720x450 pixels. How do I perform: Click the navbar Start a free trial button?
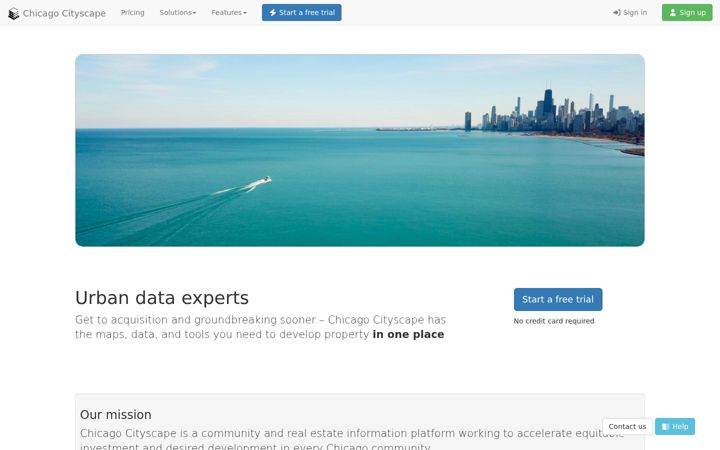(x=302, y=12)
